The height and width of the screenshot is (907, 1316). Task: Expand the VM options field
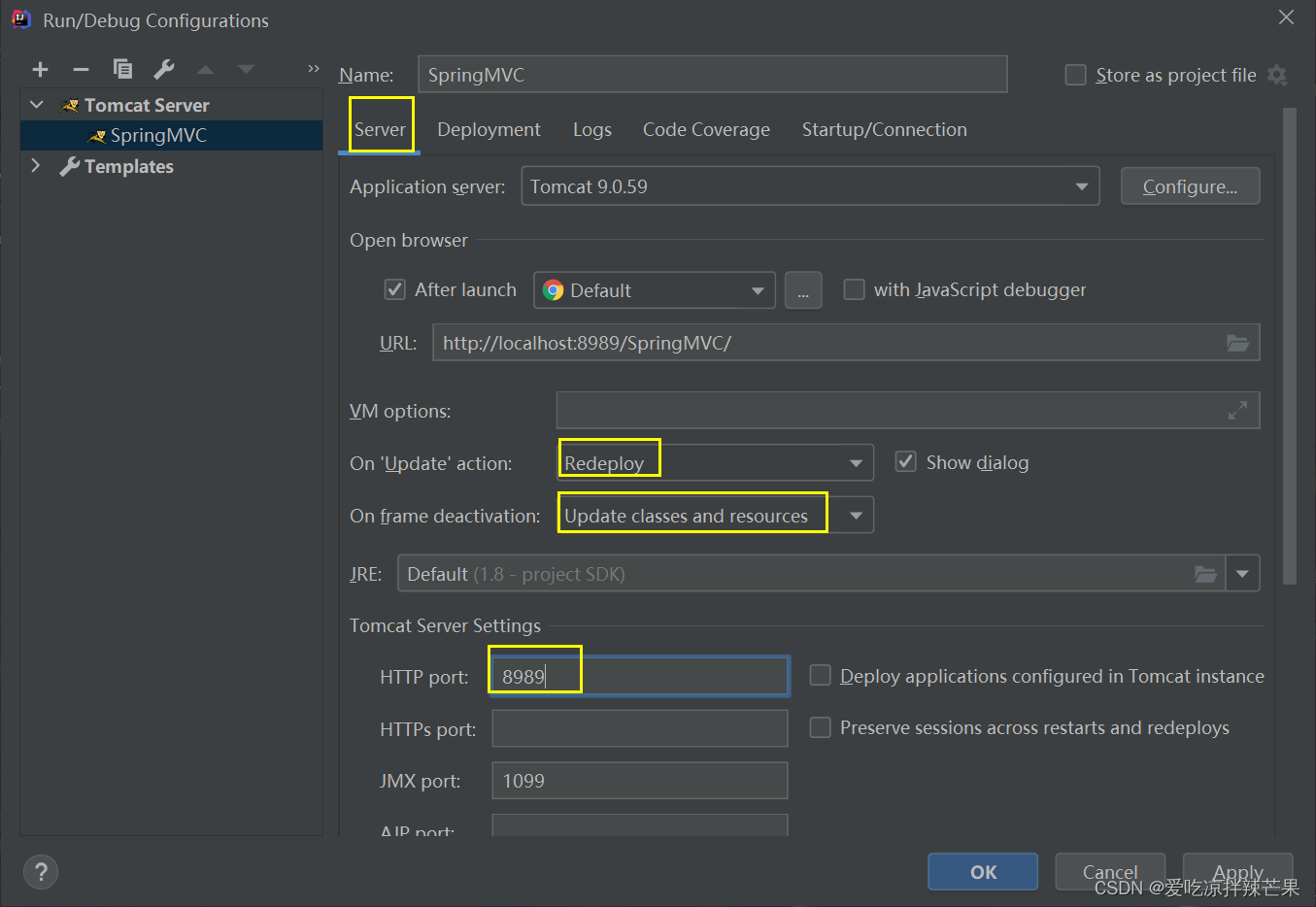click(1237, 411)
